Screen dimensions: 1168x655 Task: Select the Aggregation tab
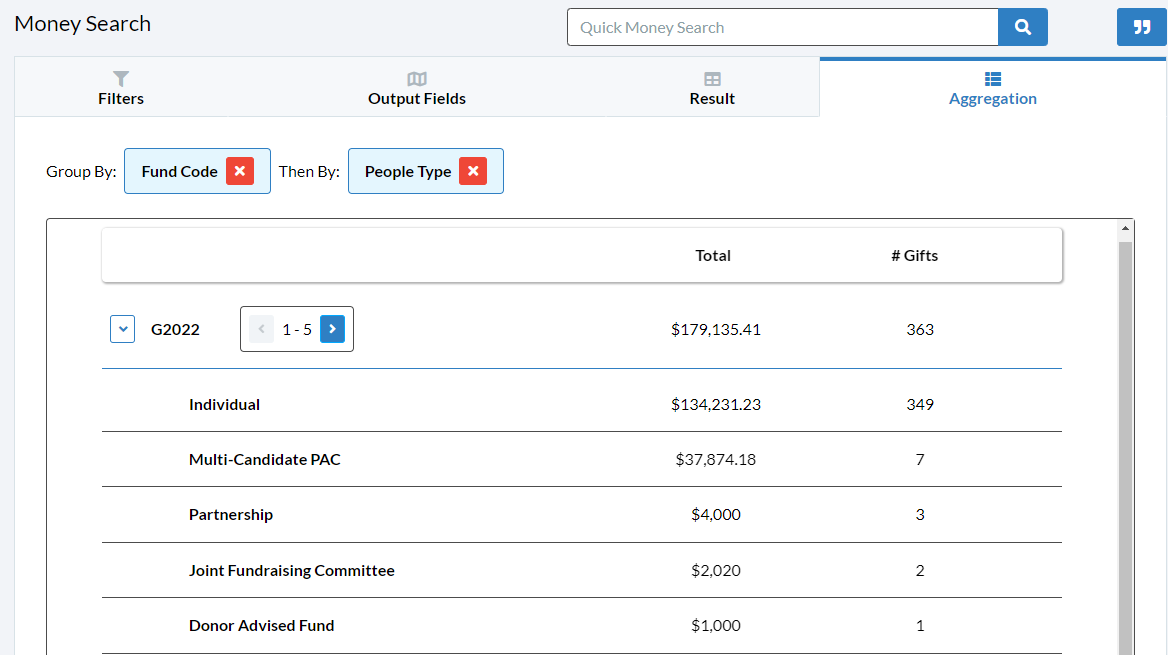pos(992,88)
